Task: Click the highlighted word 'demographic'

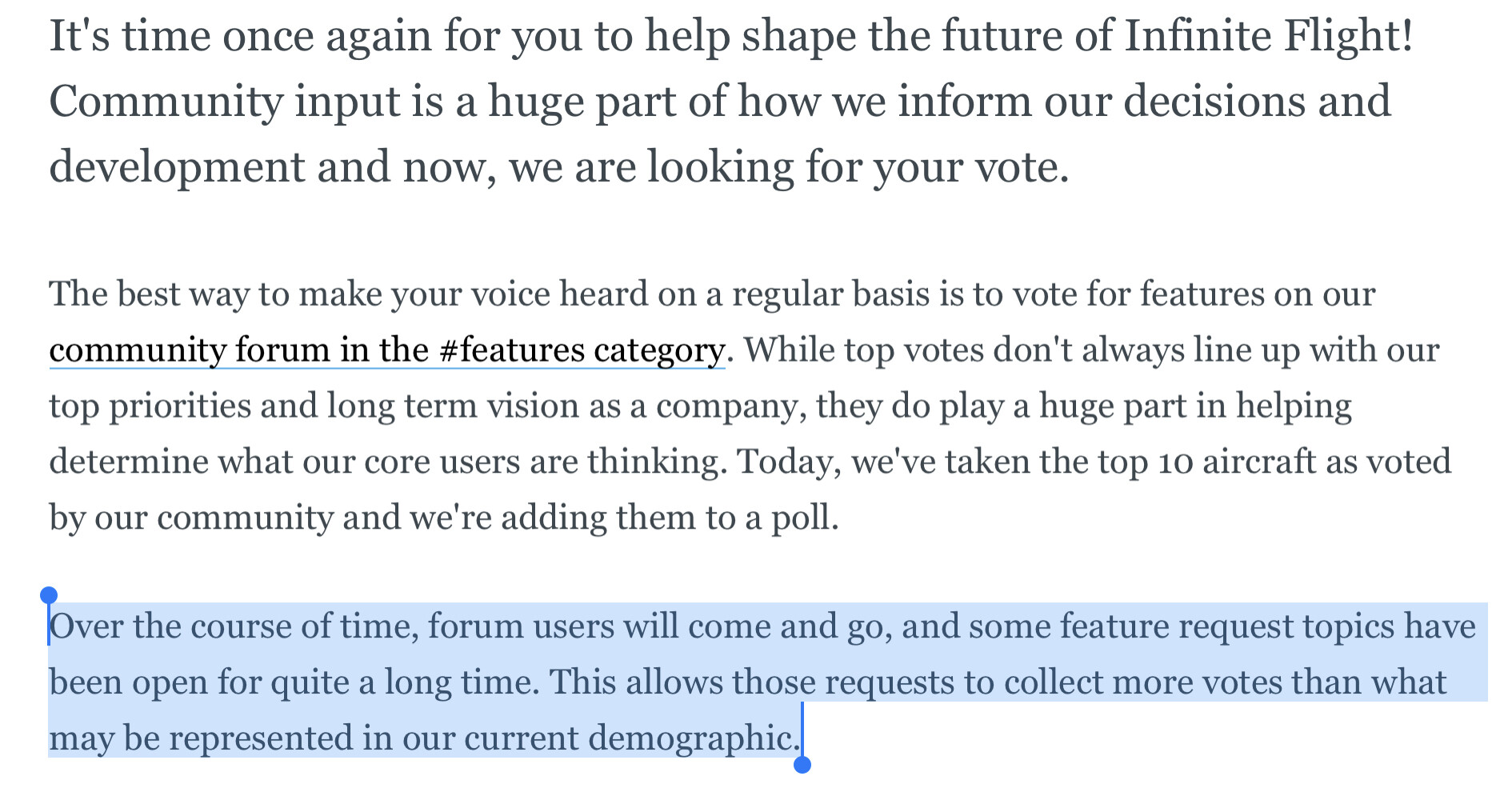Action: (x=691, y=738)
